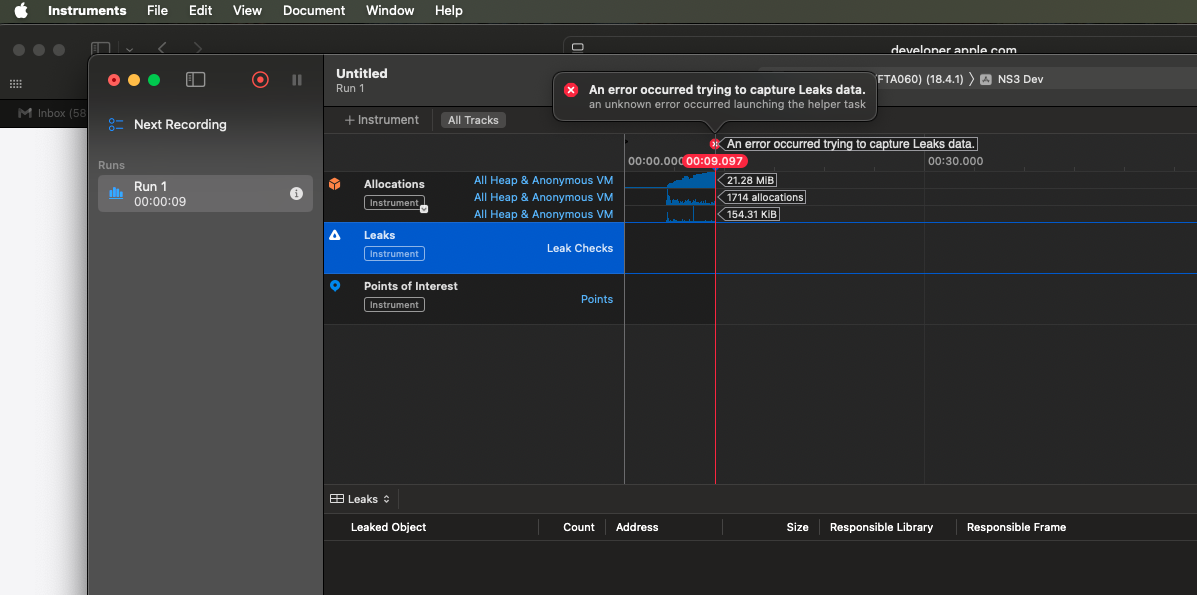Click the Leaks triangle instrument icon

[x=334, y=235]
